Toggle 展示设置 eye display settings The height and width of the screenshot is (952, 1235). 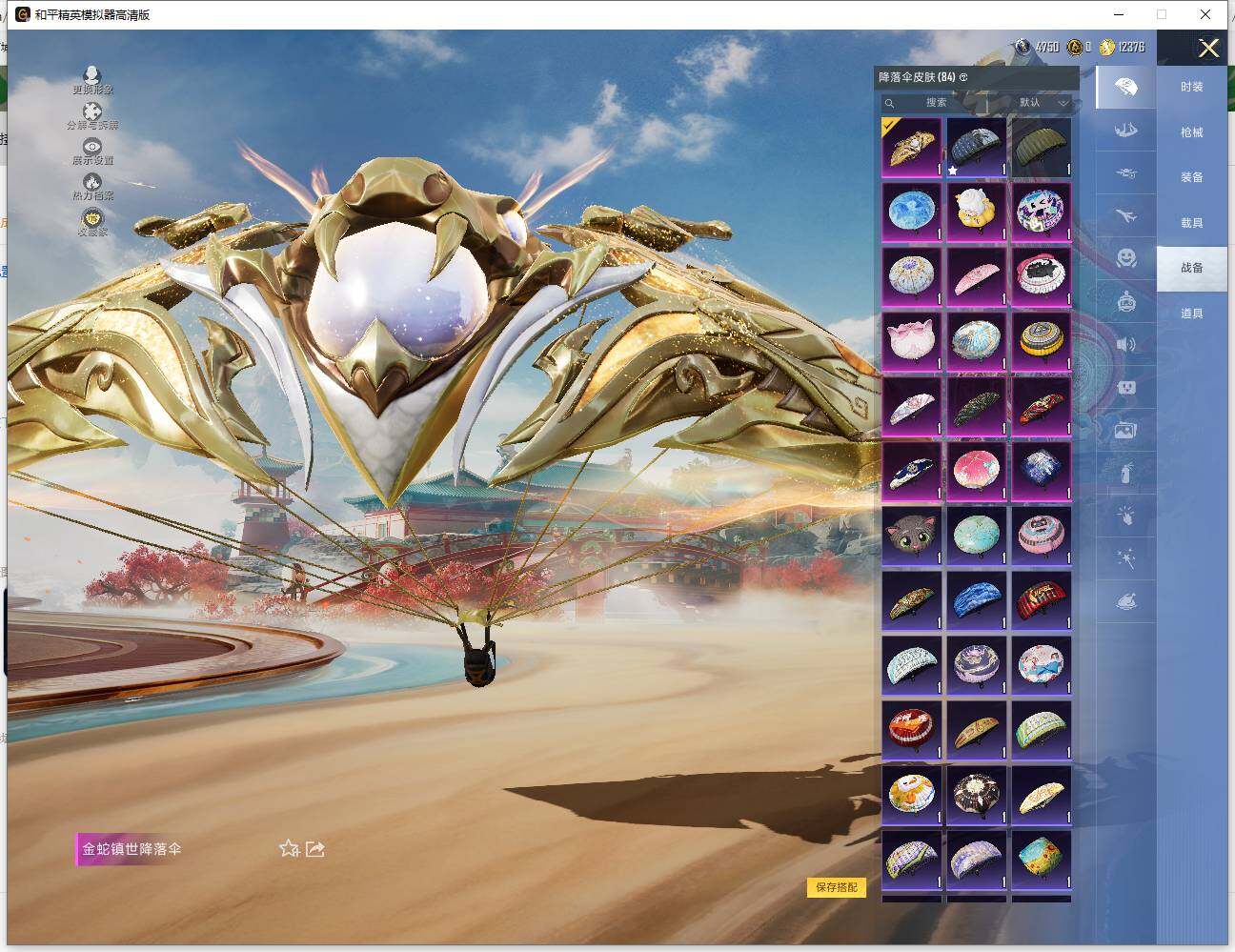(92, 148)
